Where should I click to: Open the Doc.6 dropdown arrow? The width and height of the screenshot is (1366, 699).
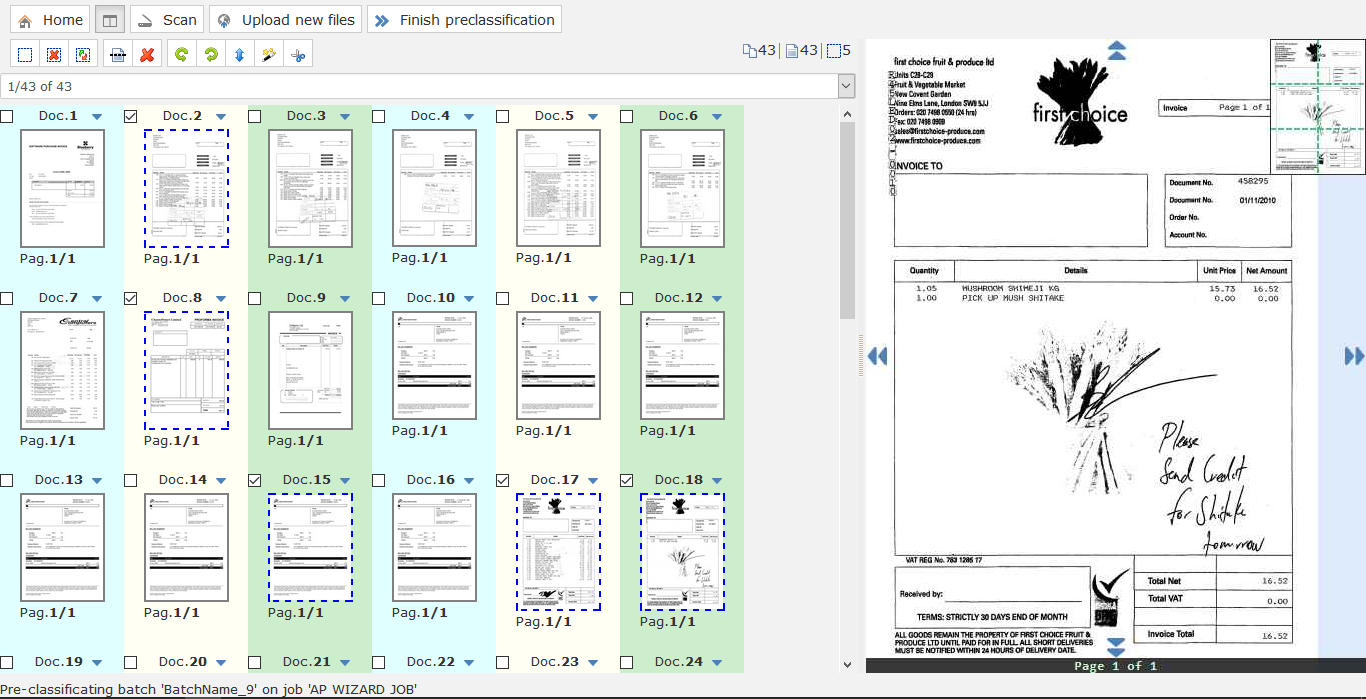(717, 117)
